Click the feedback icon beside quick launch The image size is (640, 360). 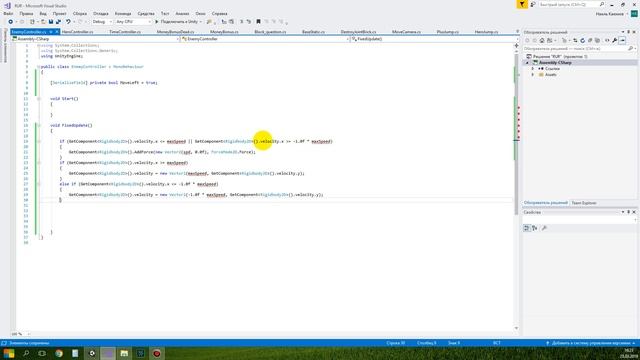pos(533,4)
